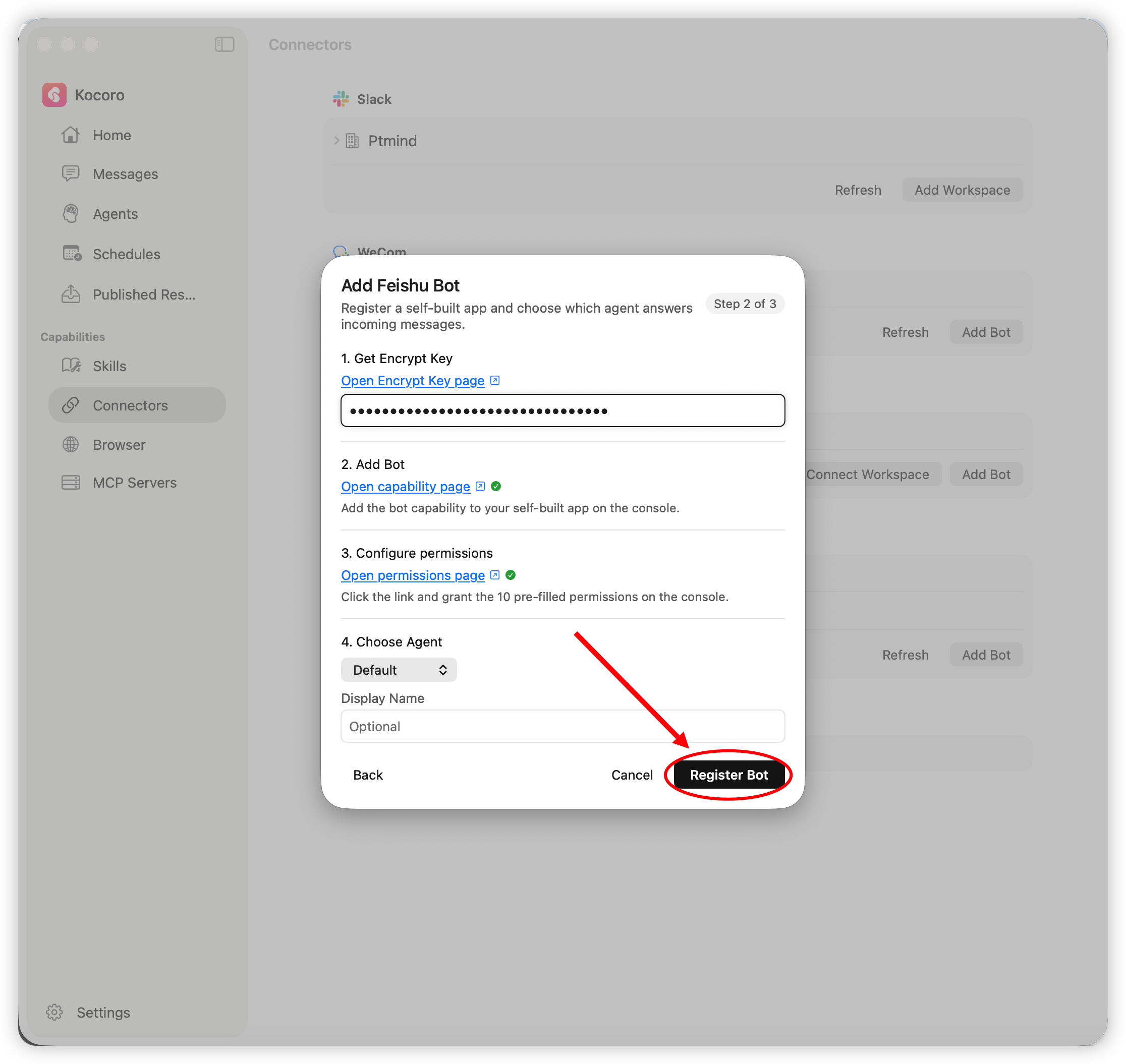Click the Browser globe icon
Viewport: 1126px width, 1064px height.
(71, 445)
